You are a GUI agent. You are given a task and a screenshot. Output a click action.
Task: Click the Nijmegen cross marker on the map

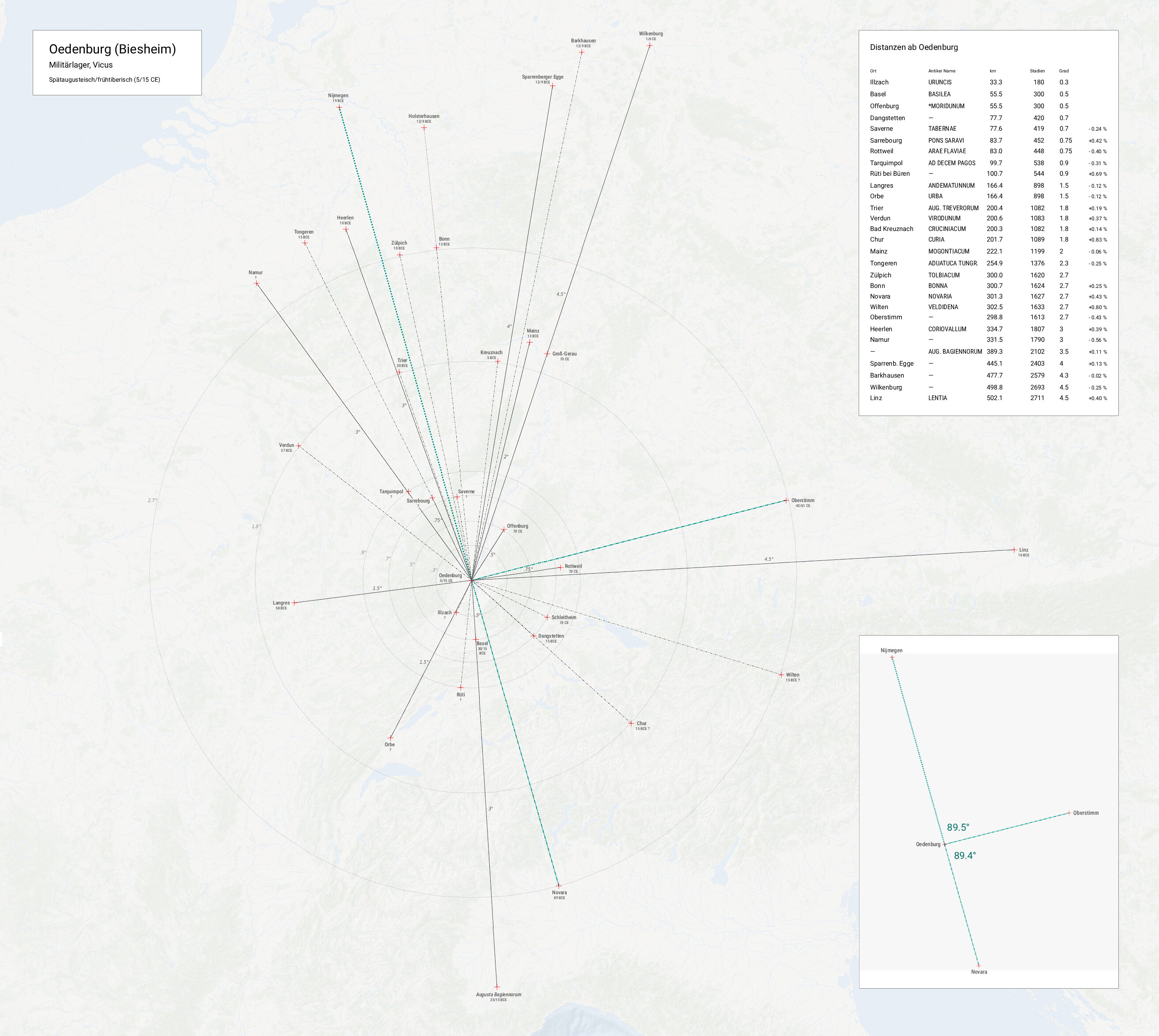click(x=339, y=107)
